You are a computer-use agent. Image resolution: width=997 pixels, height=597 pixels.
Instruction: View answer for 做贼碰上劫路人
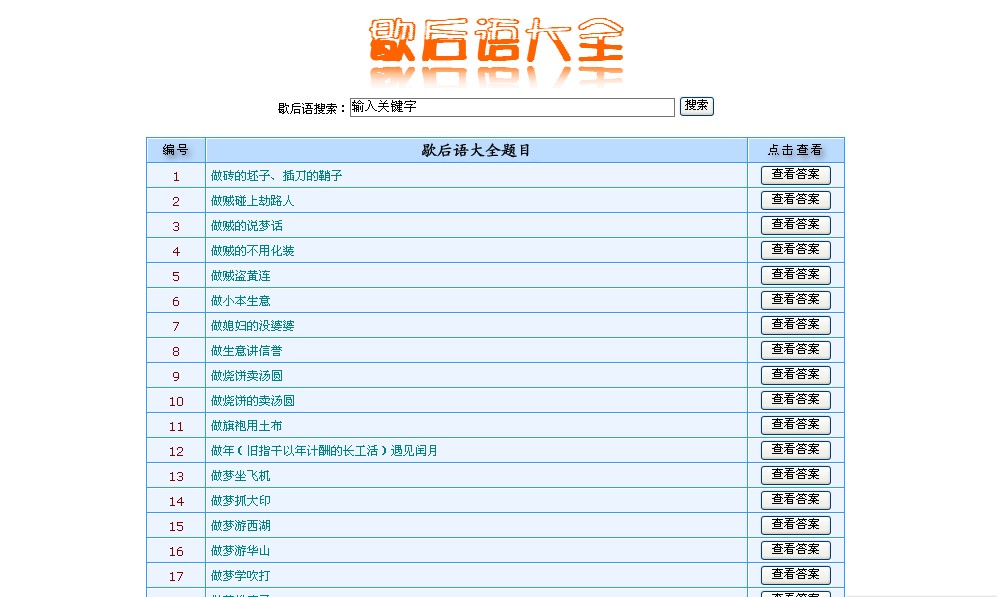[x=796, y=200]
